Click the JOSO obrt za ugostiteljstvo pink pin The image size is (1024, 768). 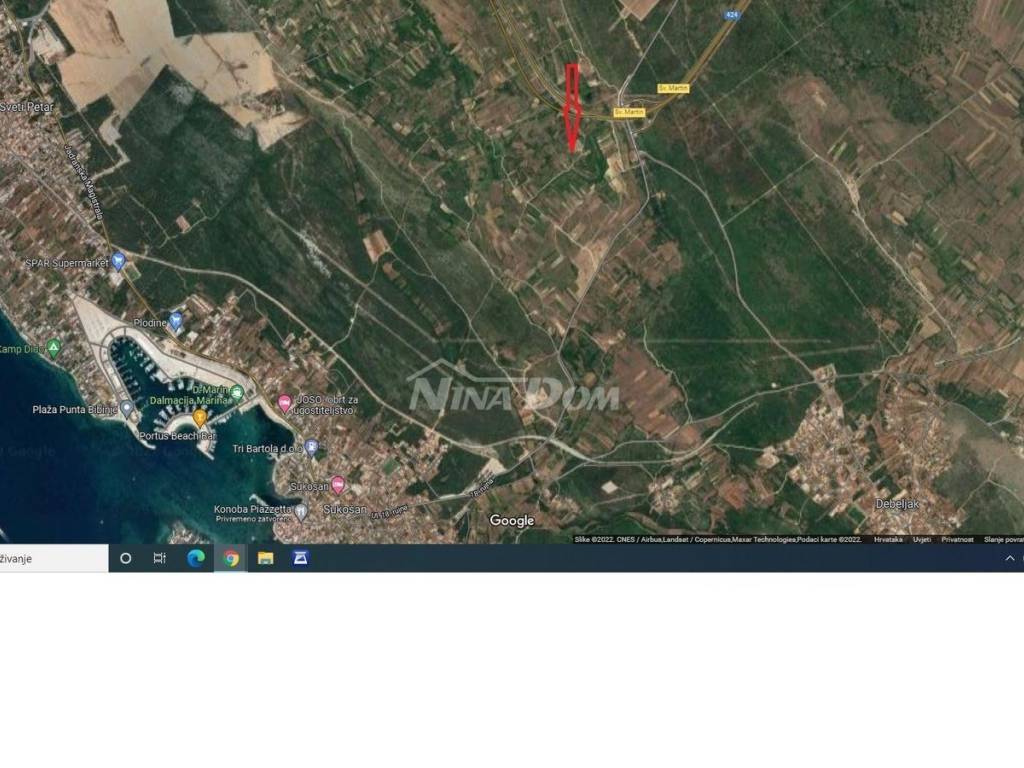click(x=285, y=402)
